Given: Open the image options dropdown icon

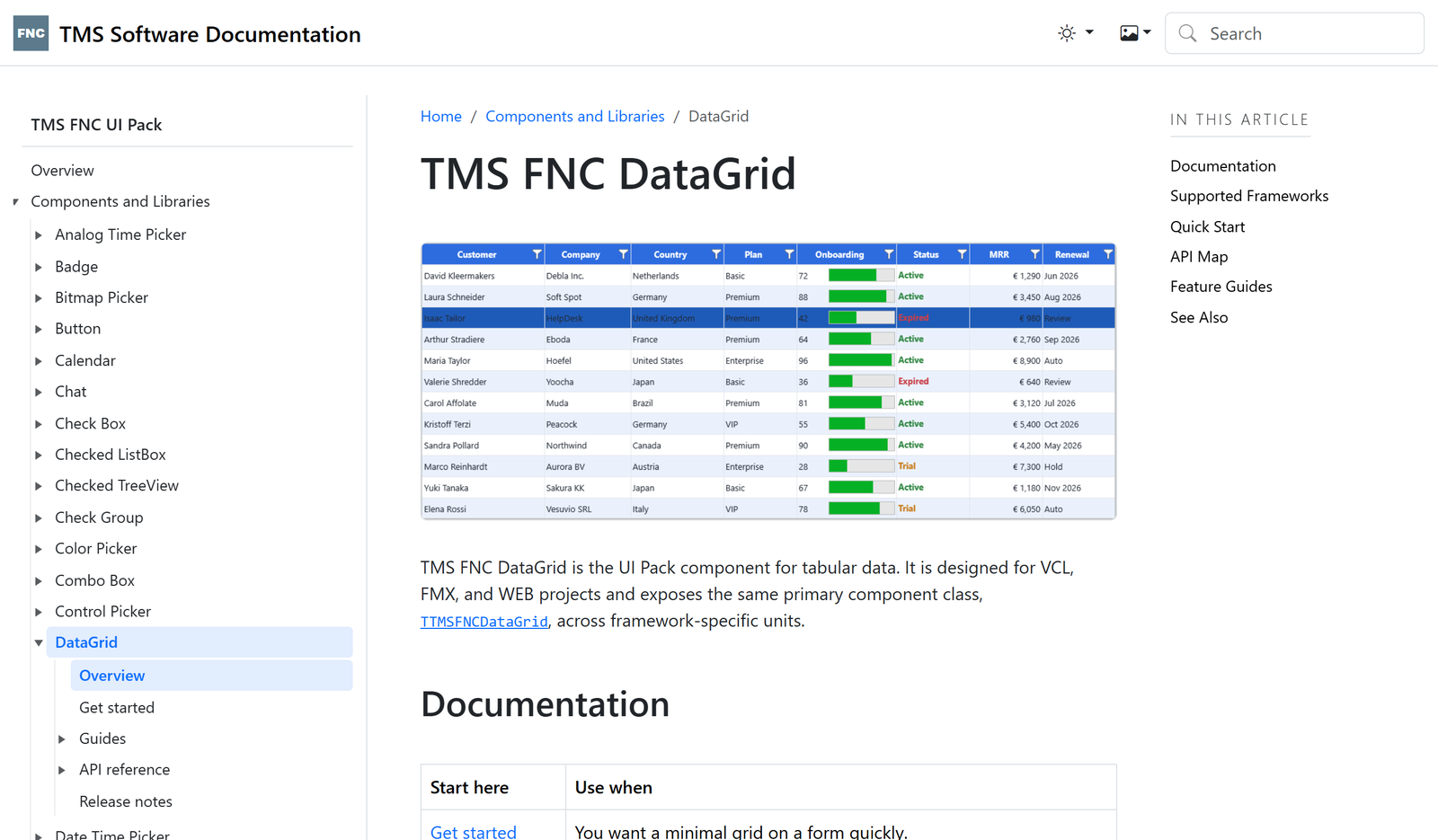Looking at the screenshot, I should click(1135, 33).
